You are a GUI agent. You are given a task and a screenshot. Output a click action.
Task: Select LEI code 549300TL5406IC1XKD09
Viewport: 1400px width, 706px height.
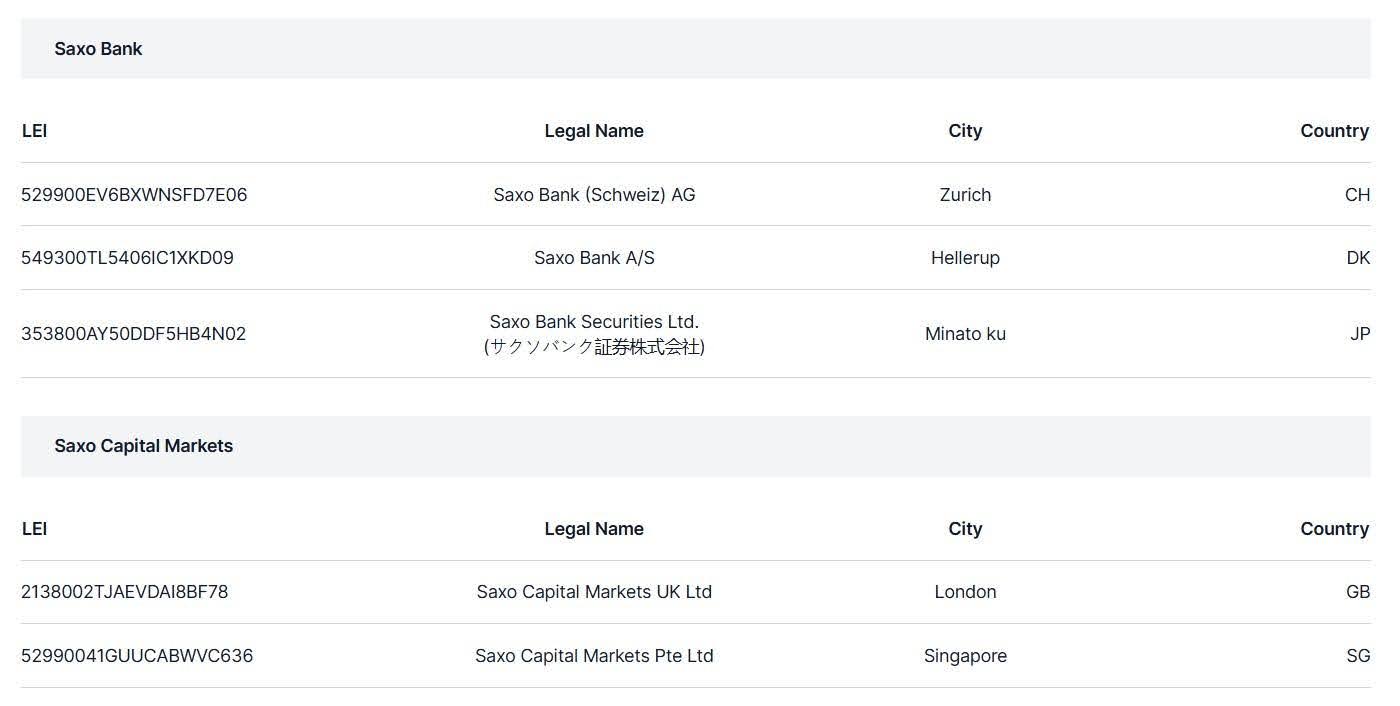[x=127, y=258]
